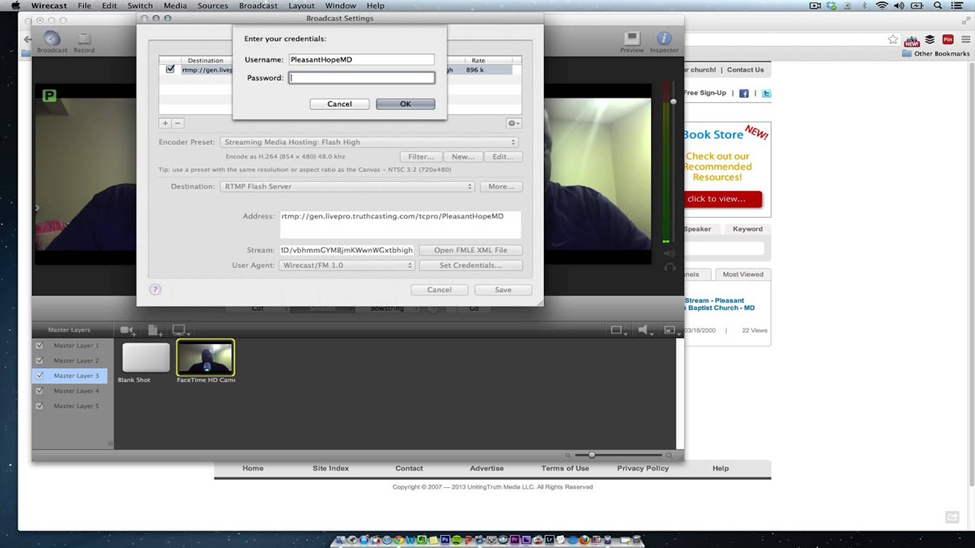This screenshot has height=548, width=975.
Task: Open the Destination RTMP Flash Server dropdown
Action: click(348, 187)
